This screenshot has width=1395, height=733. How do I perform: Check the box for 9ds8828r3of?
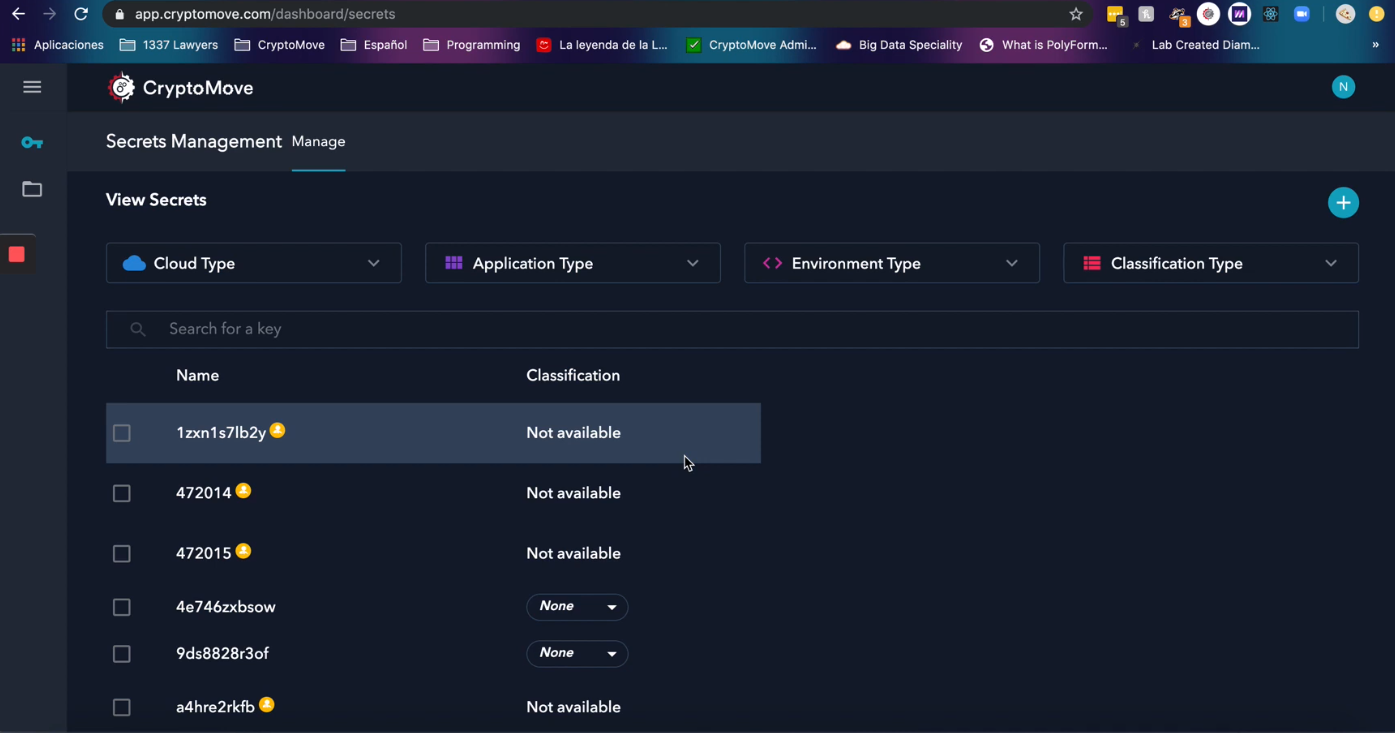pos(122,654)
